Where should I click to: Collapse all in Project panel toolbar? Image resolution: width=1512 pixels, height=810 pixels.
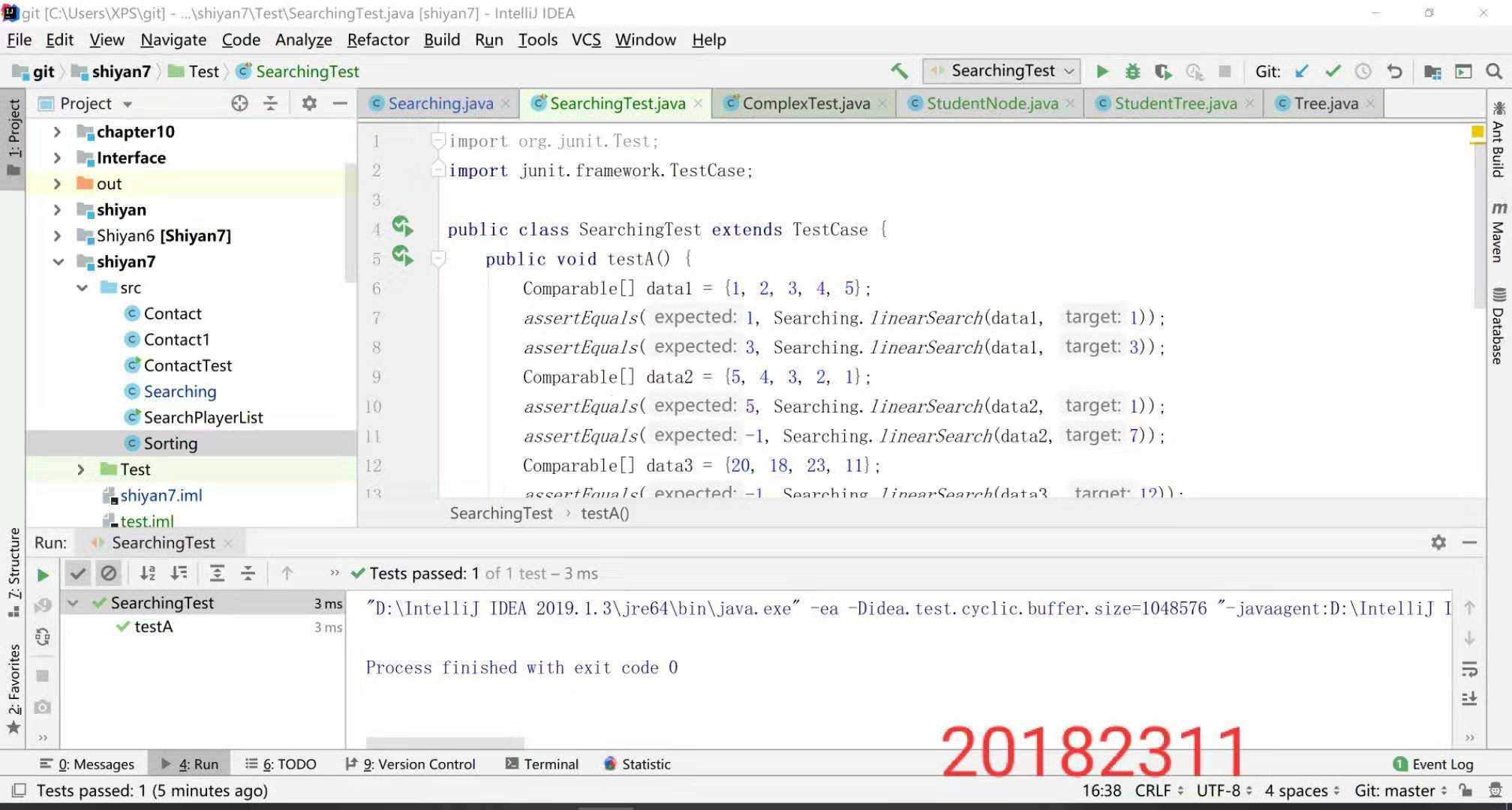pyautogui.click(x=270, y=103)
